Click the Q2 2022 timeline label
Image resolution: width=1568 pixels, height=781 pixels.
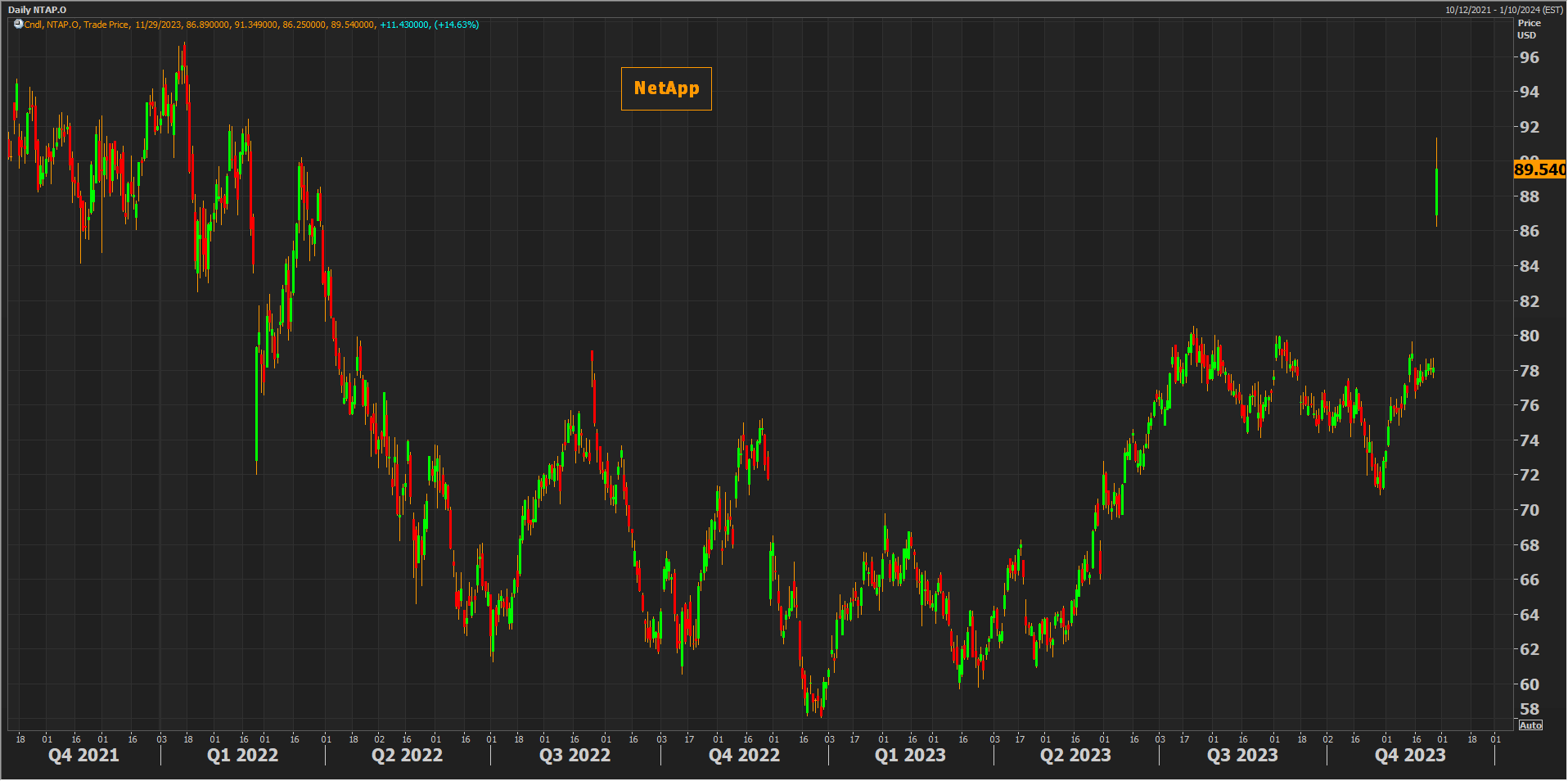(407, 756)
